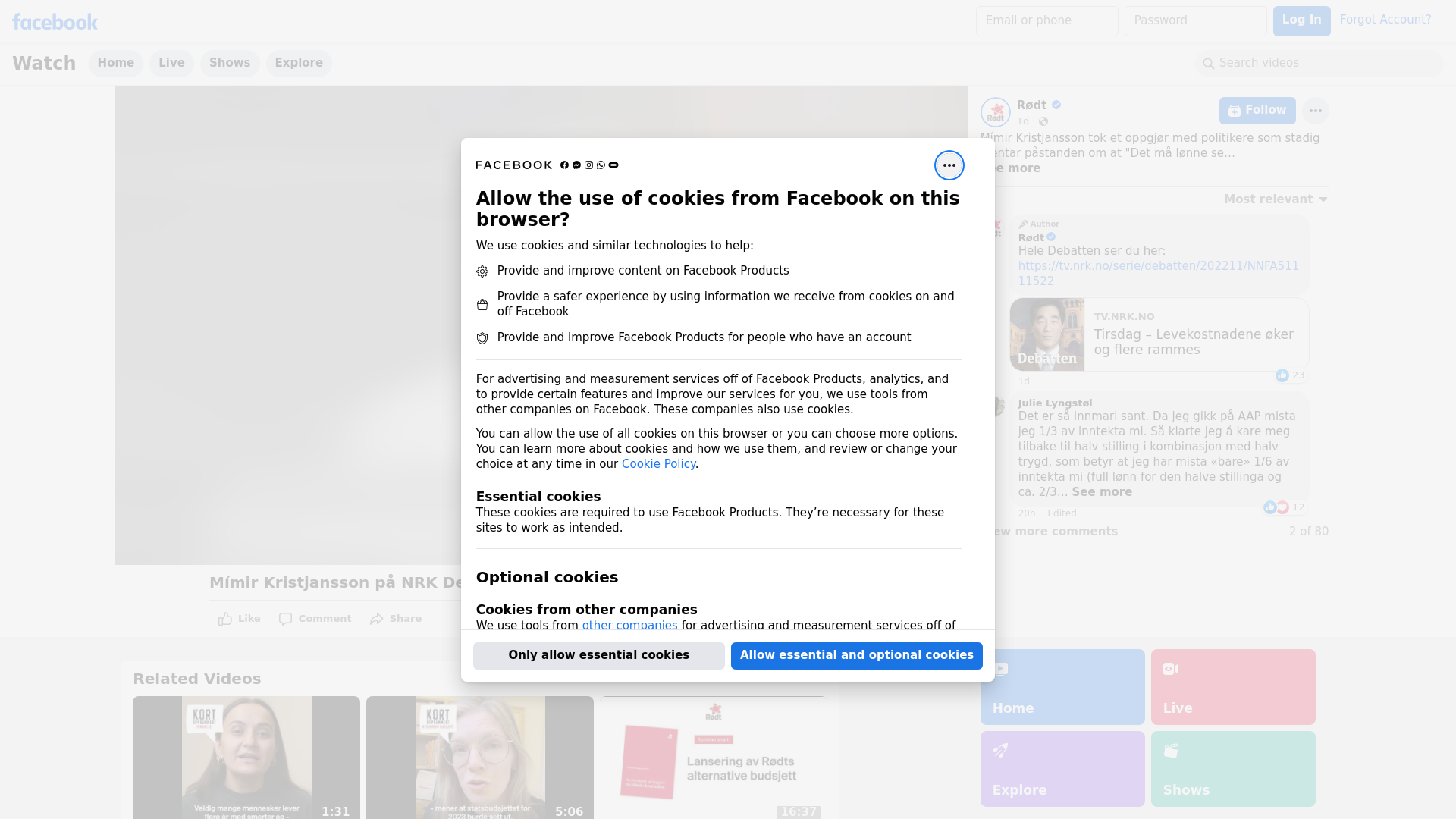
Task: Open the Debatten NRK link preview thumbnail
Action: (x=1047, y=334)
